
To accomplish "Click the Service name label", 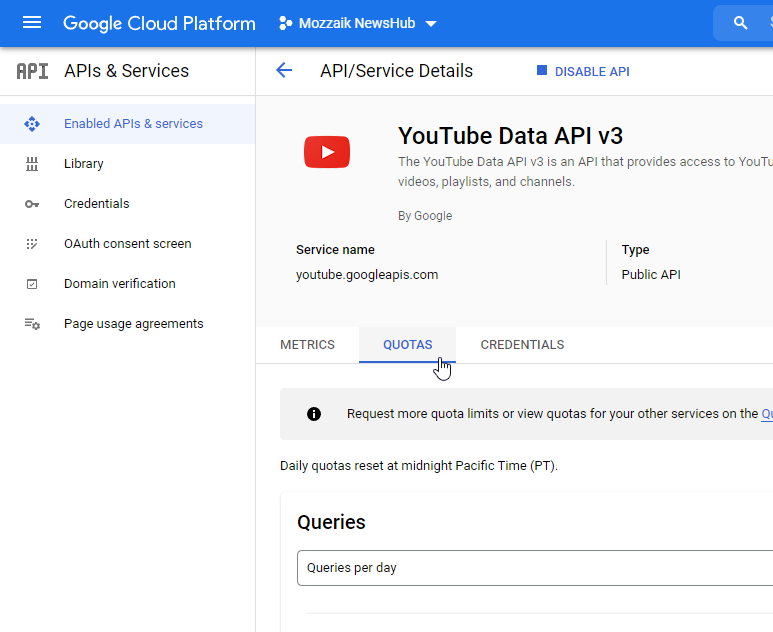I will 335,250.
